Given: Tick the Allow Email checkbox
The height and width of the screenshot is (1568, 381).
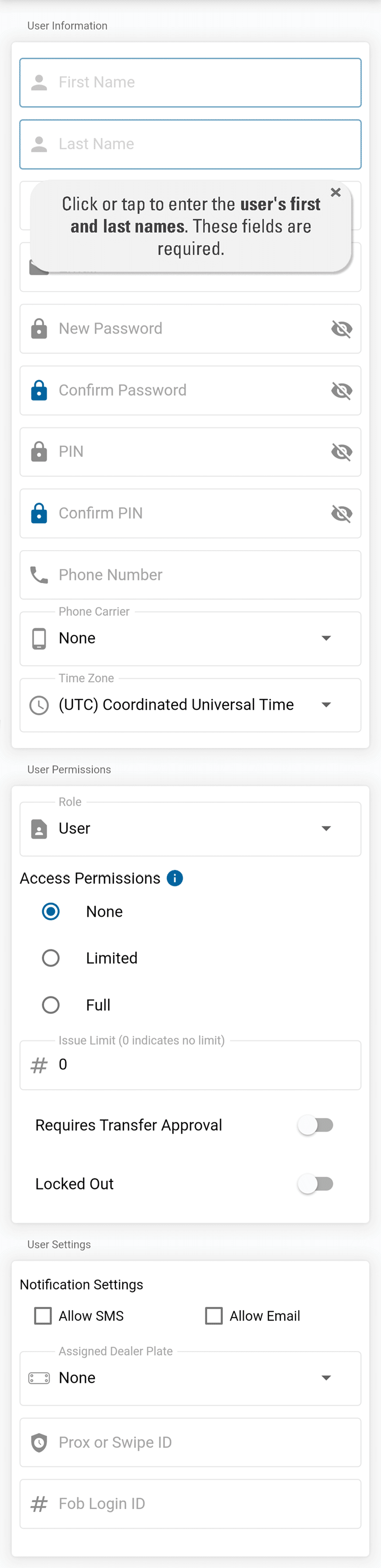Looking at the screenshot, I should (214, 1315).
